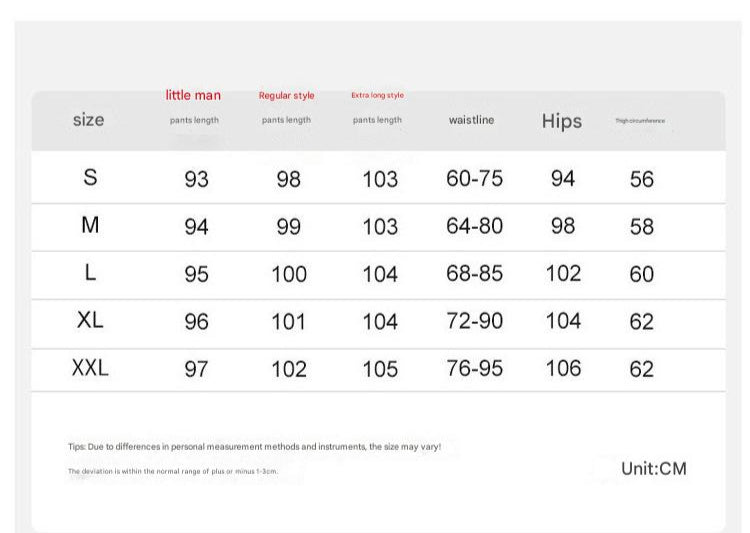This screenshot has height=533, width=750.
Task: Click little man pants length '93'
Action: coord(196,180)
